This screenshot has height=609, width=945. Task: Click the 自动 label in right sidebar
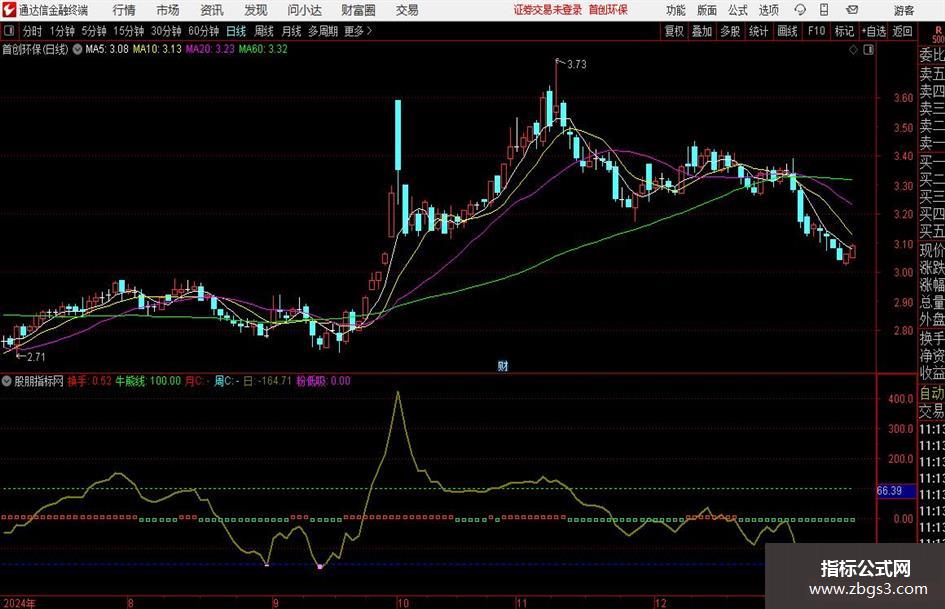pos(932,394)
